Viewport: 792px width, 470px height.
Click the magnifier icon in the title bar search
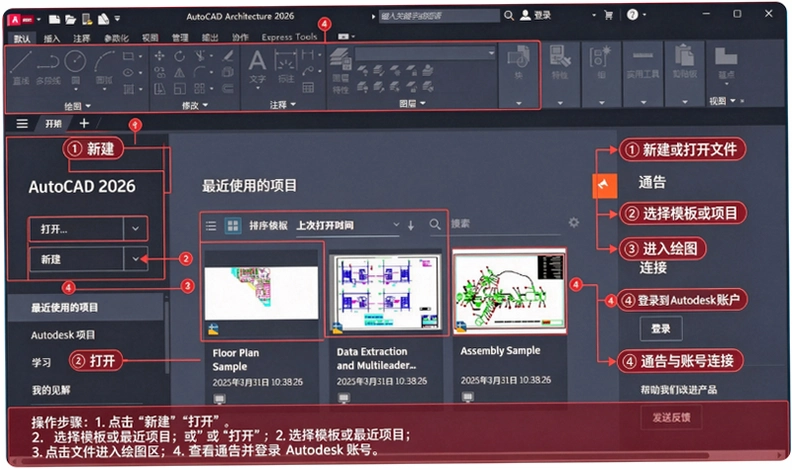point(509,16)
